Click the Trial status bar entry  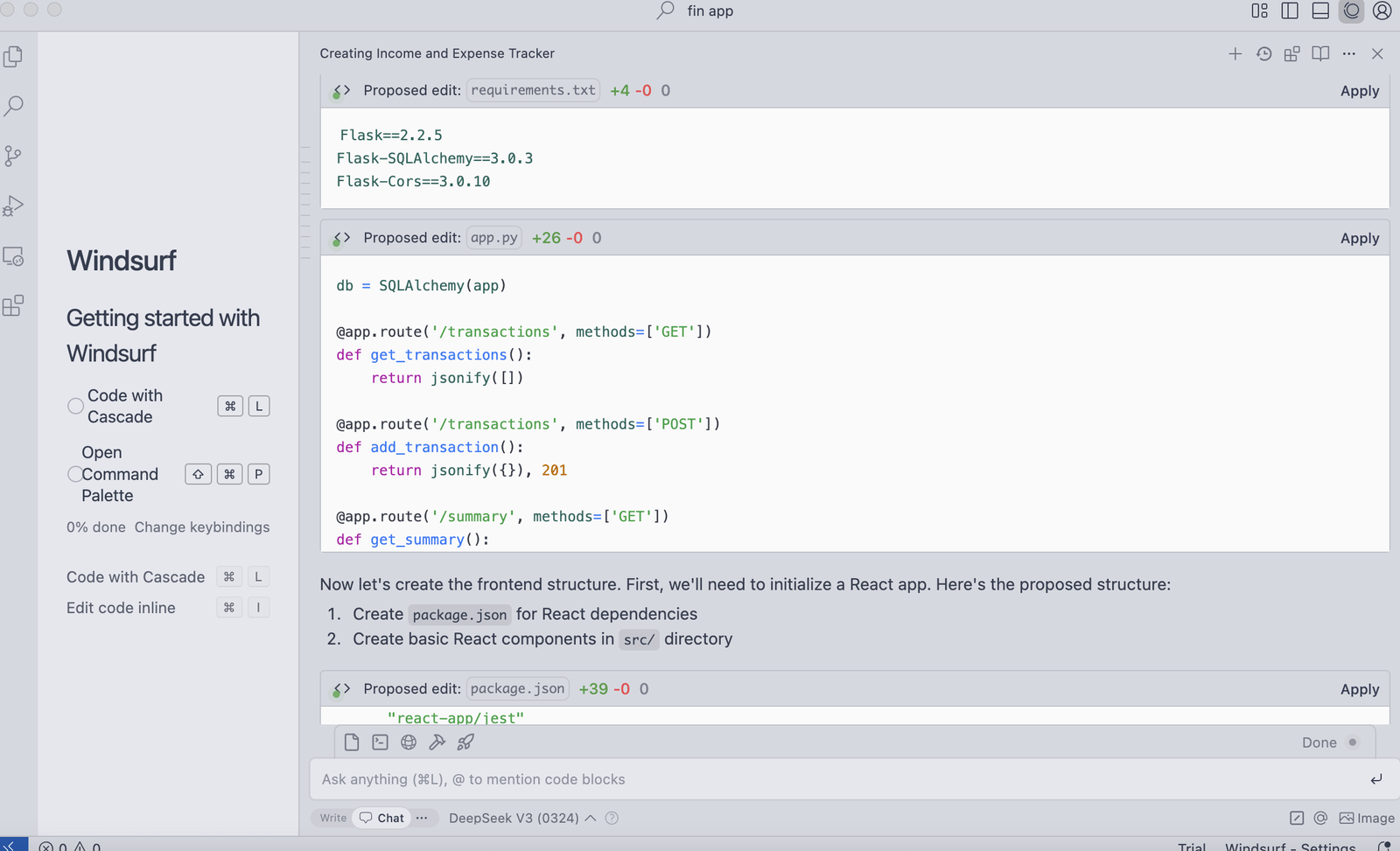[x=1192, y=847]
